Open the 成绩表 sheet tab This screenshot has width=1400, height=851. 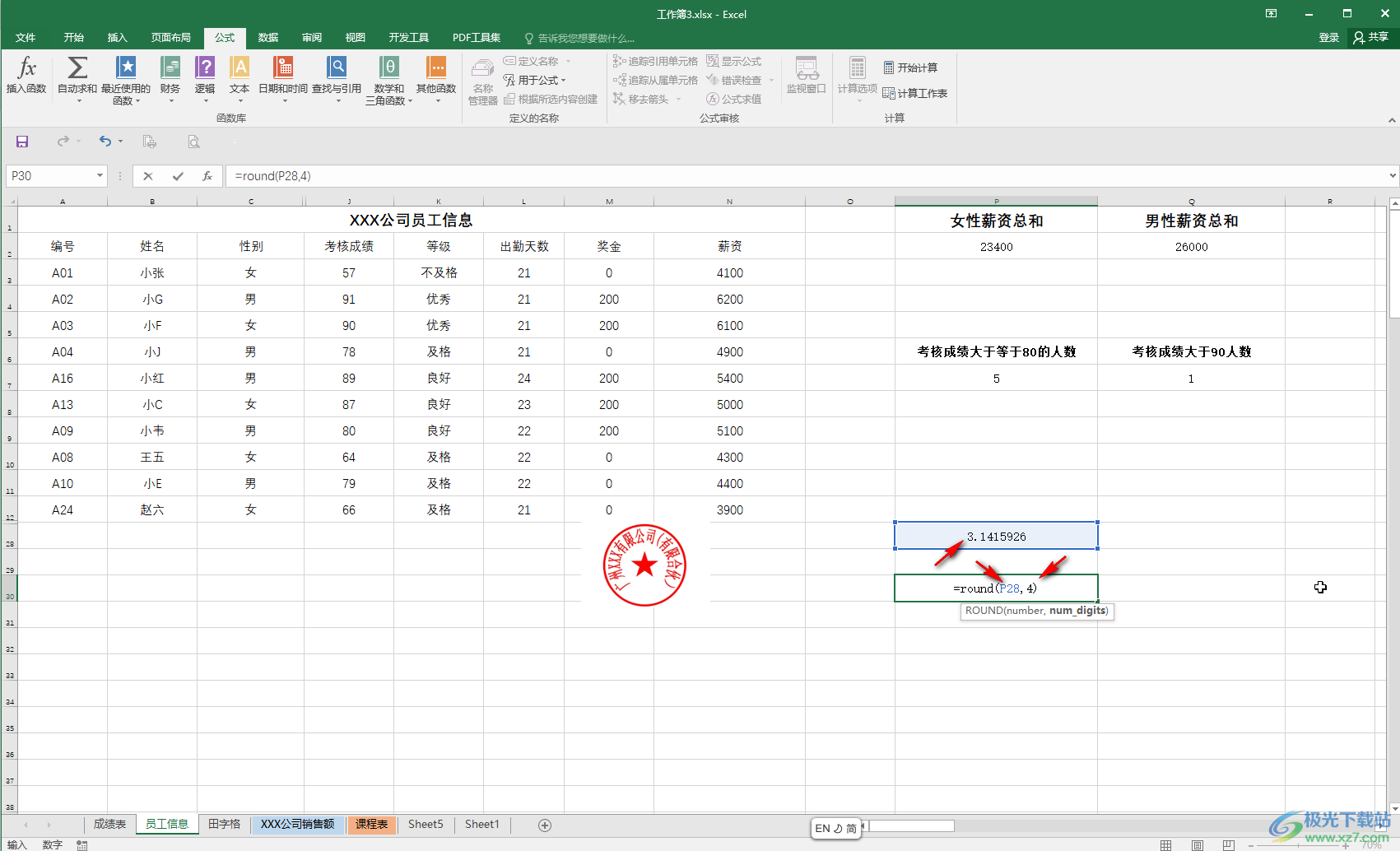tap(109, 825)
